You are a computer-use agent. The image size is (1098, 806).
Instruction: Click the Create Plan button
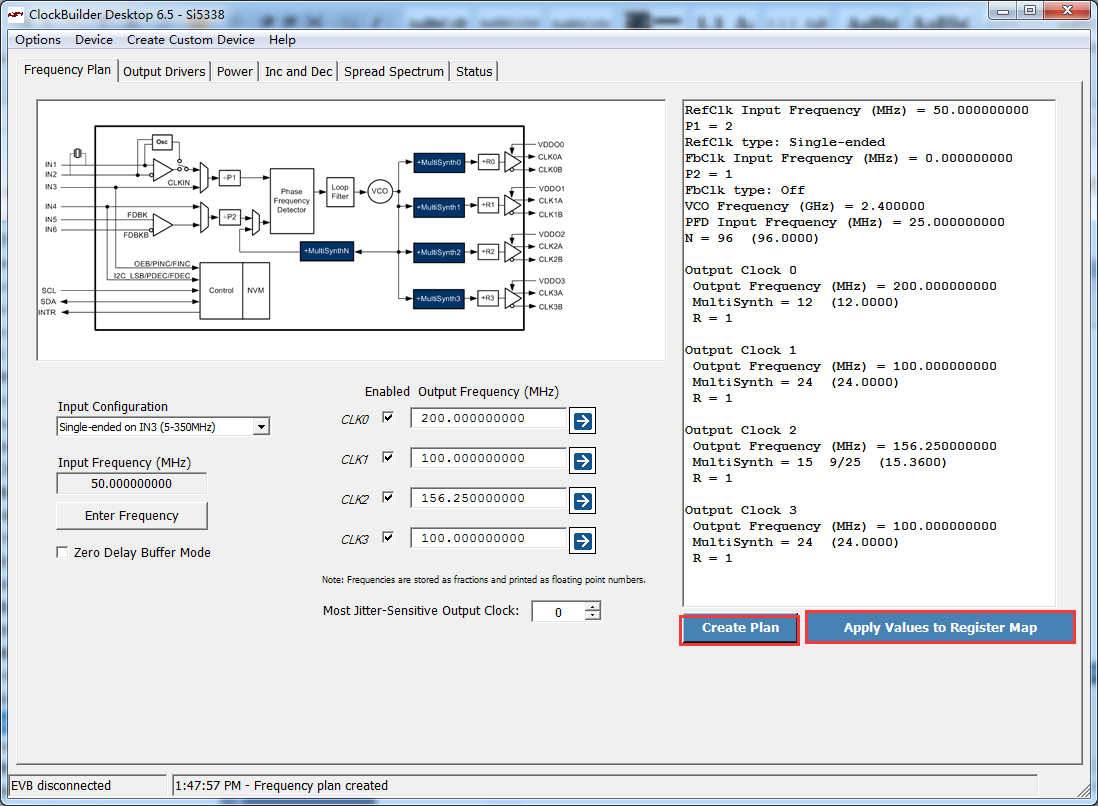click(739, 628)
